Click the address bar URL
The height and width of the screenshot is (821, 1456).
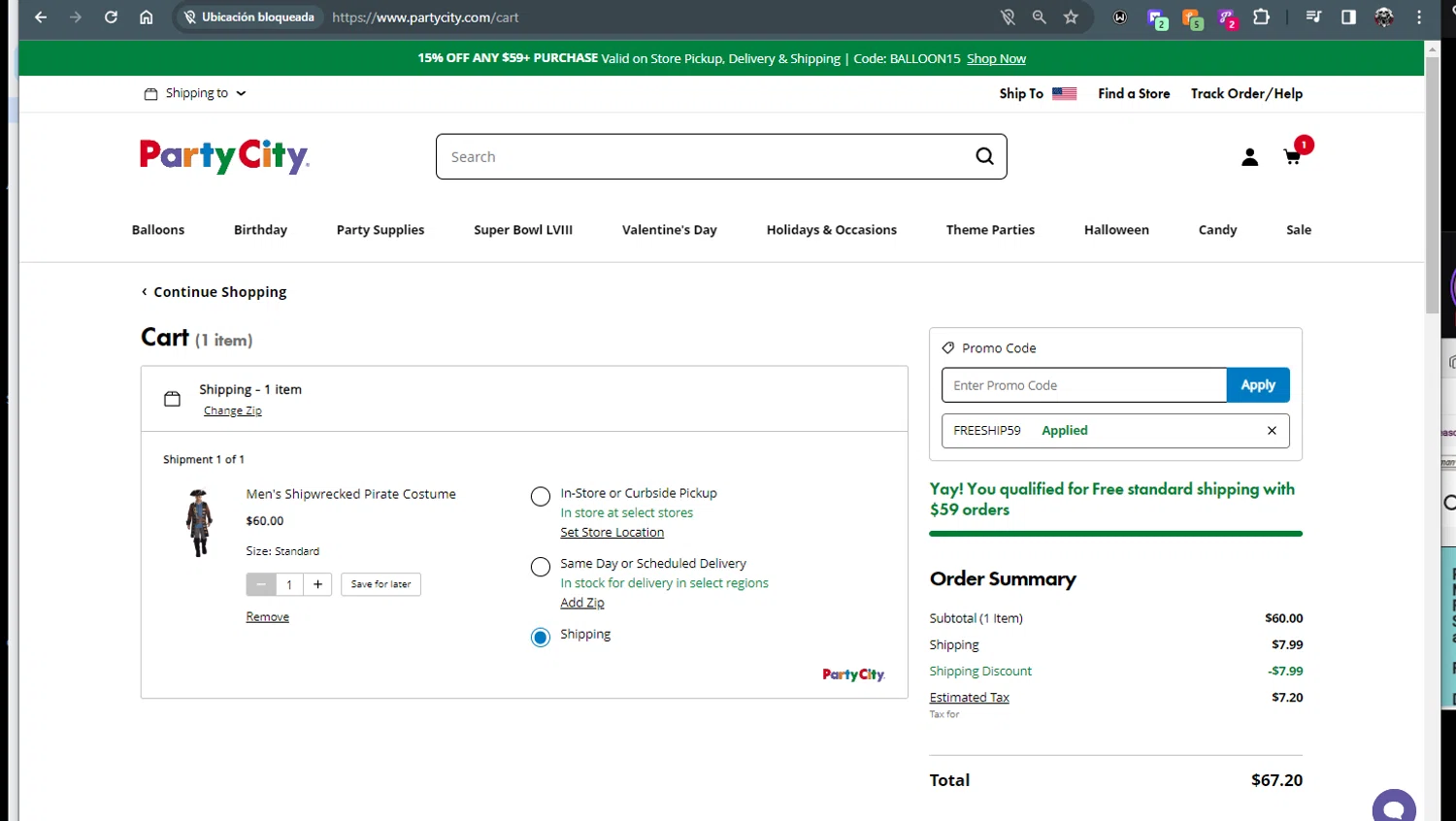pos(425,17)
